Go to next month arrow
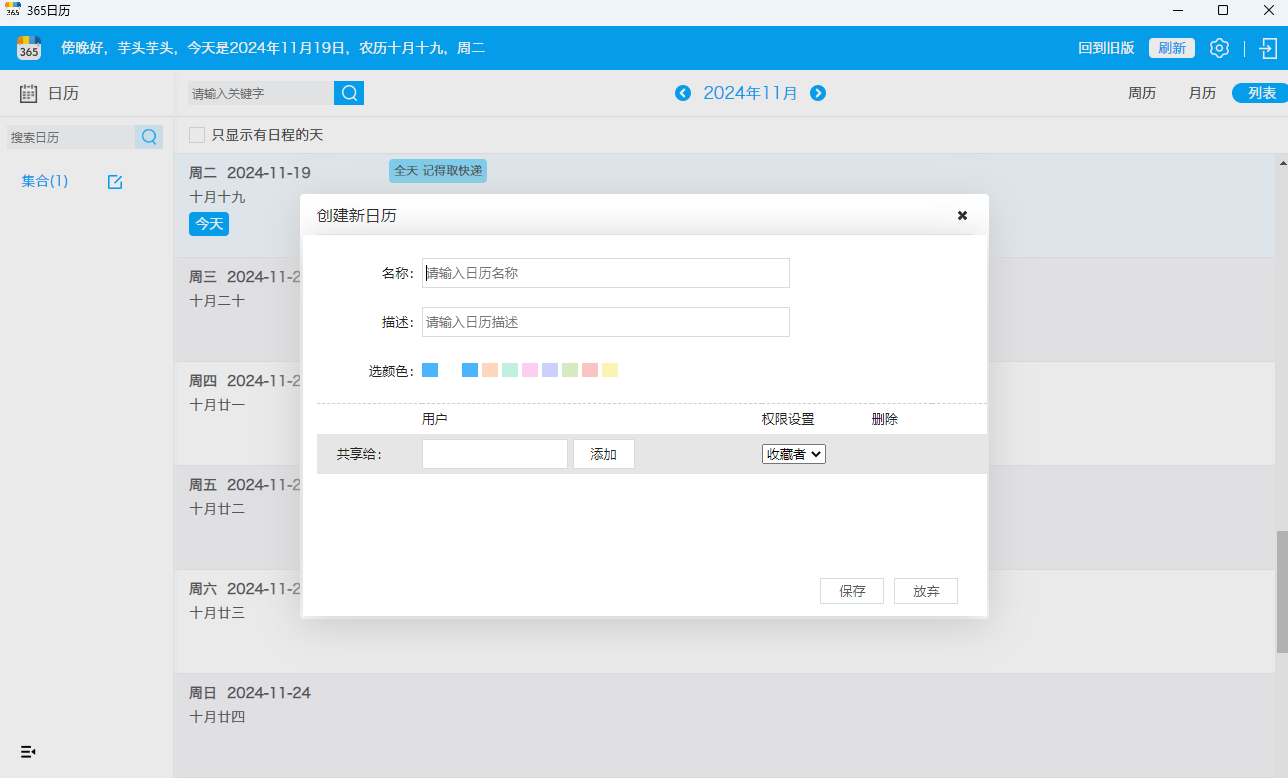Viewport: 1288px width, 778px height. [x=818, y=93]
